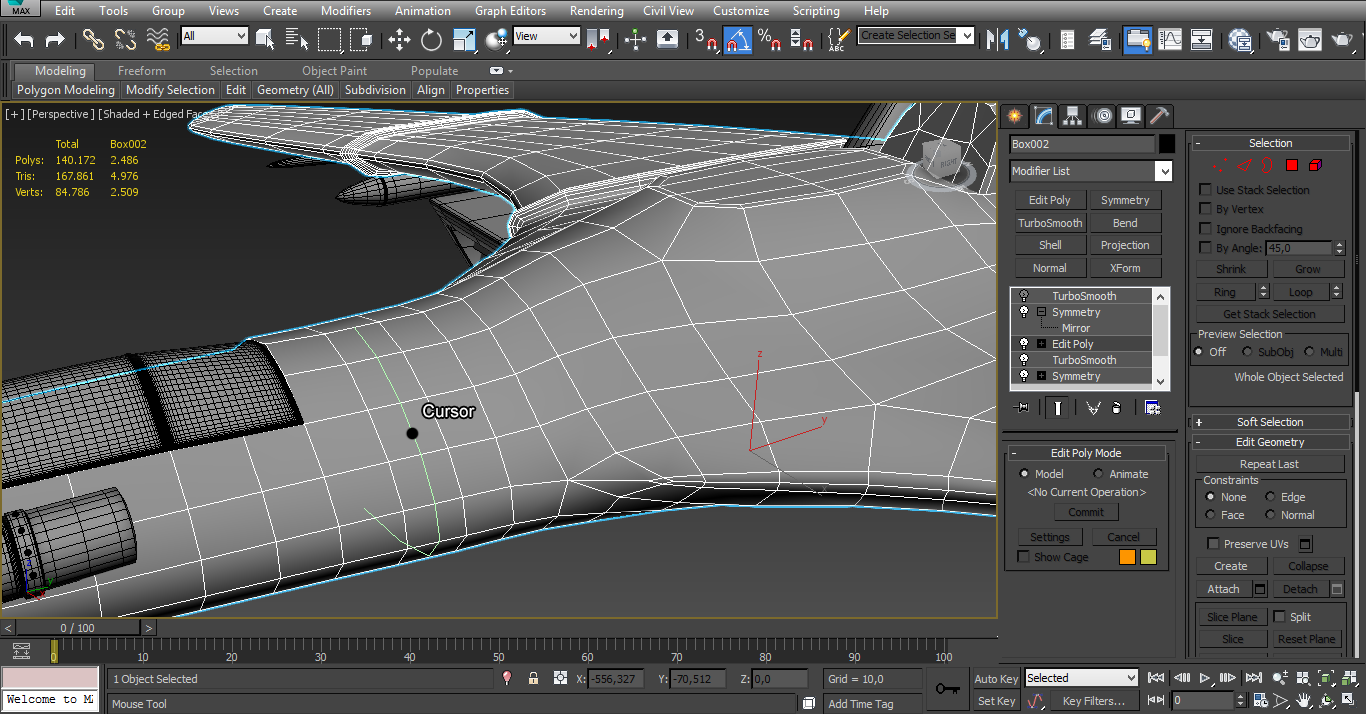Open the Modifier List dropdown
The height and width of the screenshot is (714, 1366).
click(1163, 172)
